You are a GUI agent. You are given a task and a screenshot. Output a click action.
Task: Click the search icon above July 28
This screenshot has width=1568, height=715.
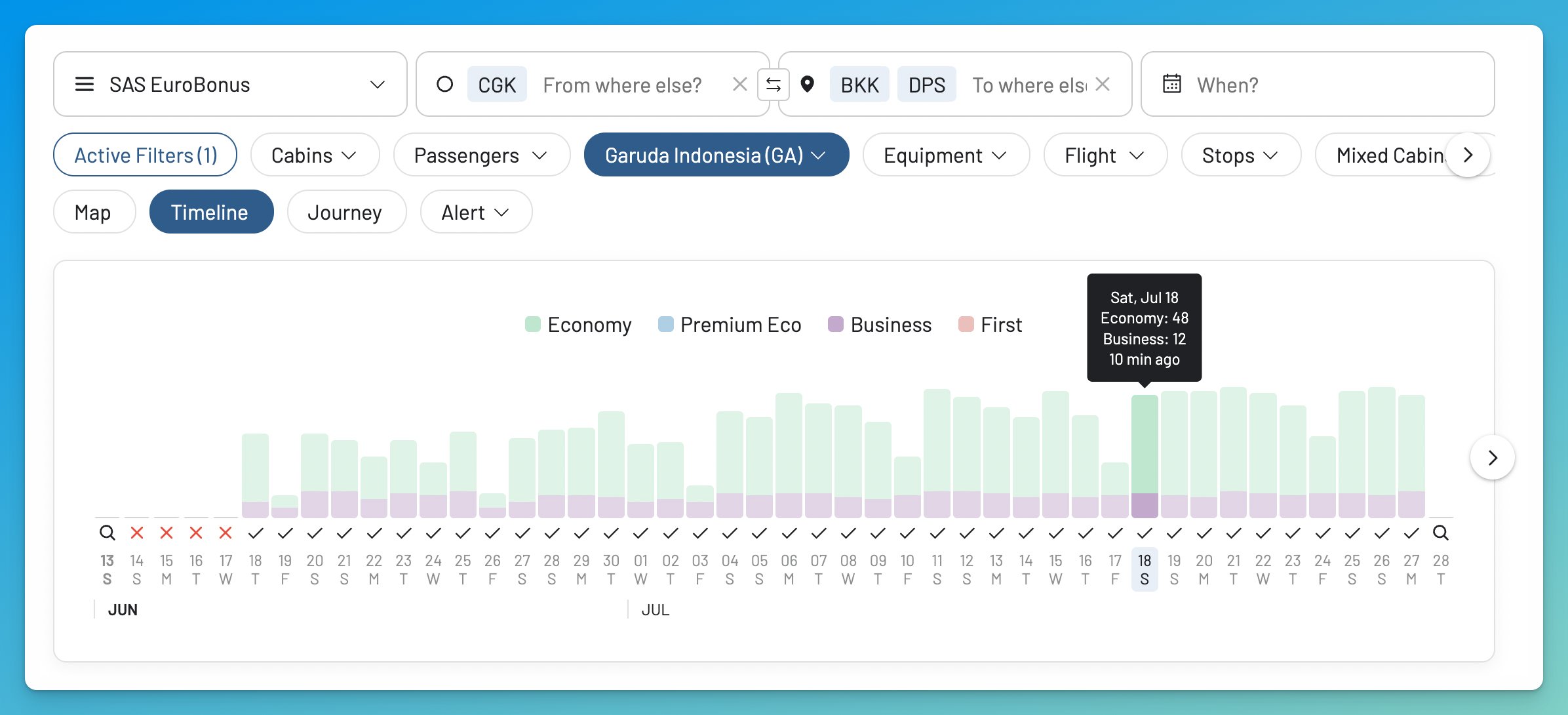pos(1440,533)
